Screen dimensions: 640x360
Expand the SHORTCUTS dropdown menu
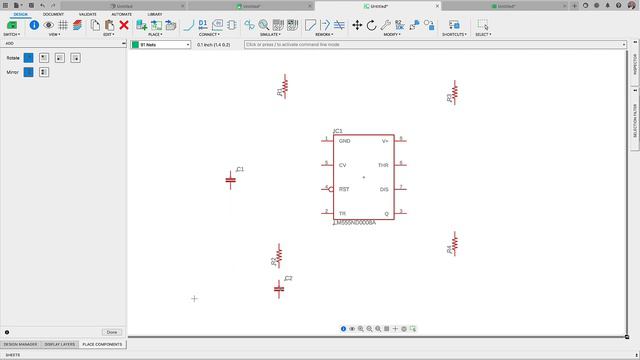tap(454, 35)
